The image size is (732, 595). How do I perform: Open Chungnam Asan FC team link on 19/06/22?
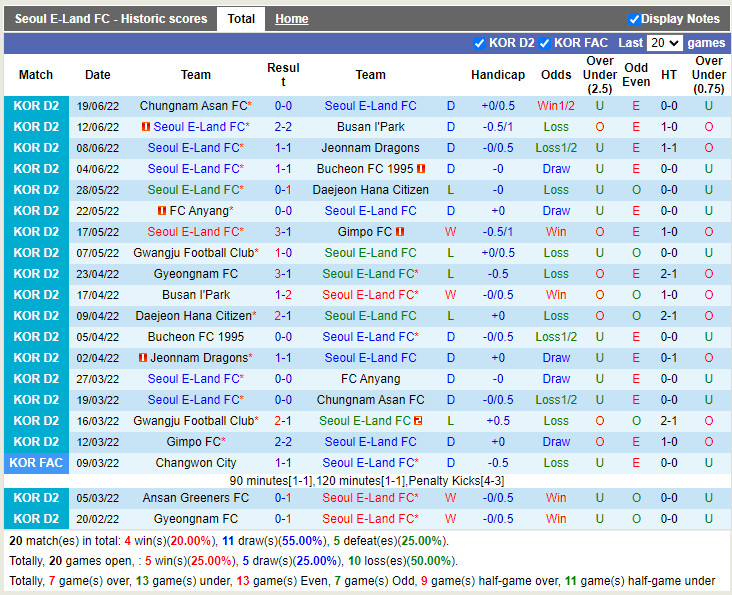193,106
